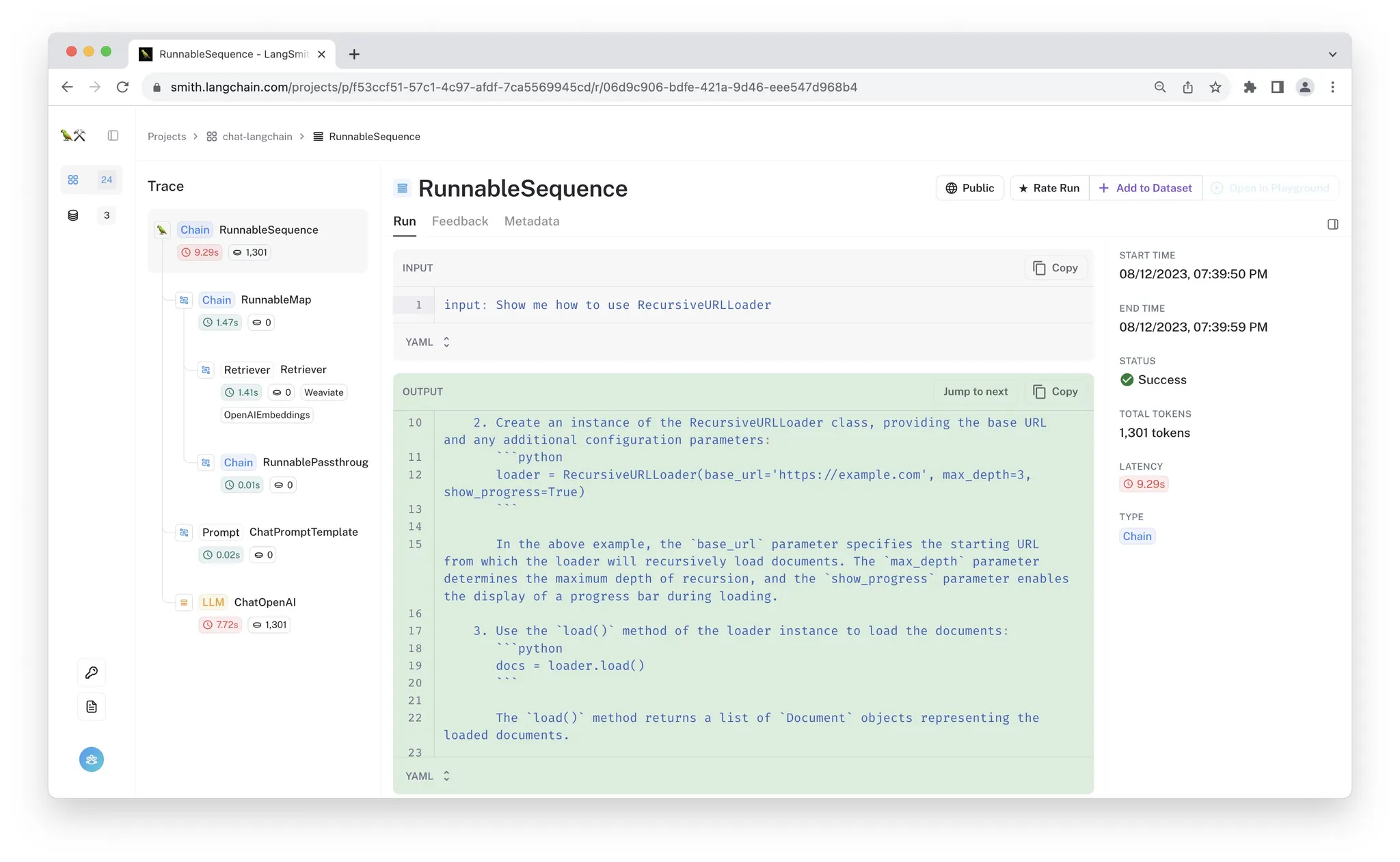Click the input text line 'Show me how to use RecursiveURLLoader'
Viewport: 1400px width, 862px height.
pyautogui.click(x=633, y=305)
